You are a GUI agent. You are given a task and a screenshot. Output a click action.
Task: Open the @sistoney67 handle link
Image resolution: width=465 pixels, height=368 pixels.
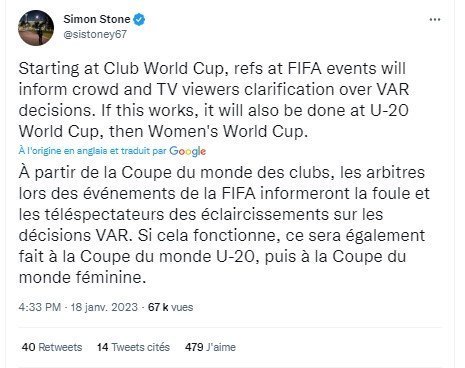(95, 34)
